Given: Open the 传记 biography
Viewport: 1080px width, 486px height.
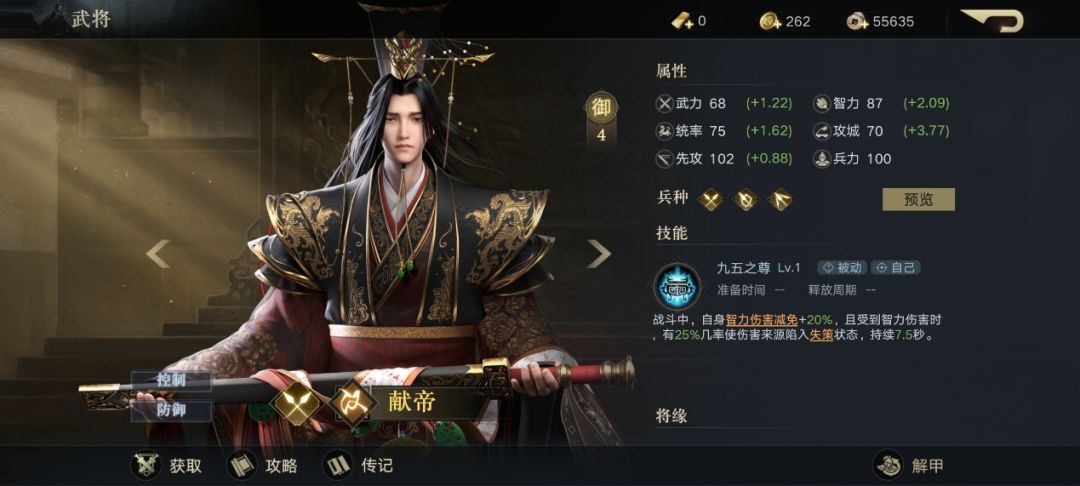Looking at the screenshot, I should coord(358,465).
